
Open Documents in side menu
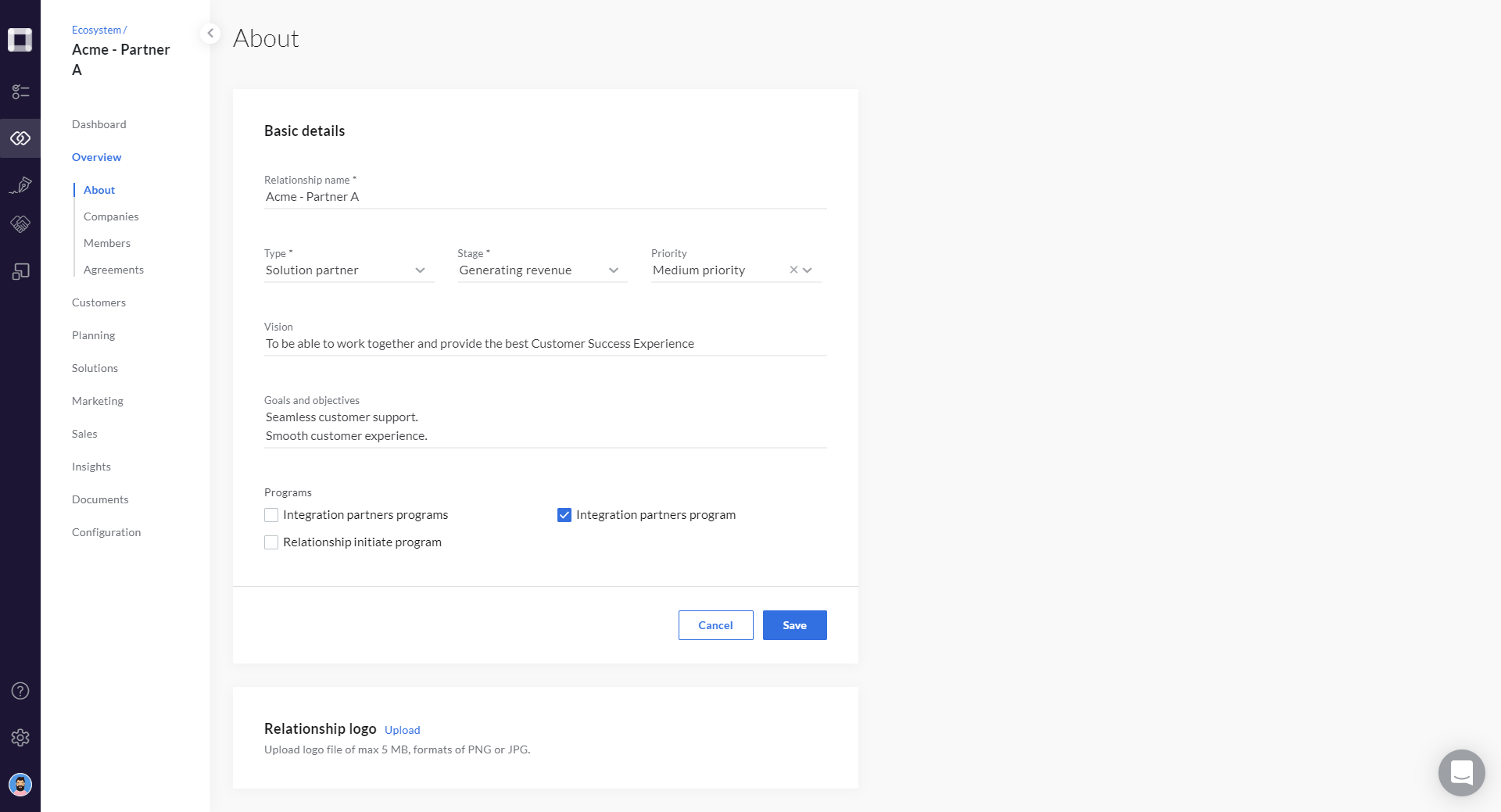[100, 499]
